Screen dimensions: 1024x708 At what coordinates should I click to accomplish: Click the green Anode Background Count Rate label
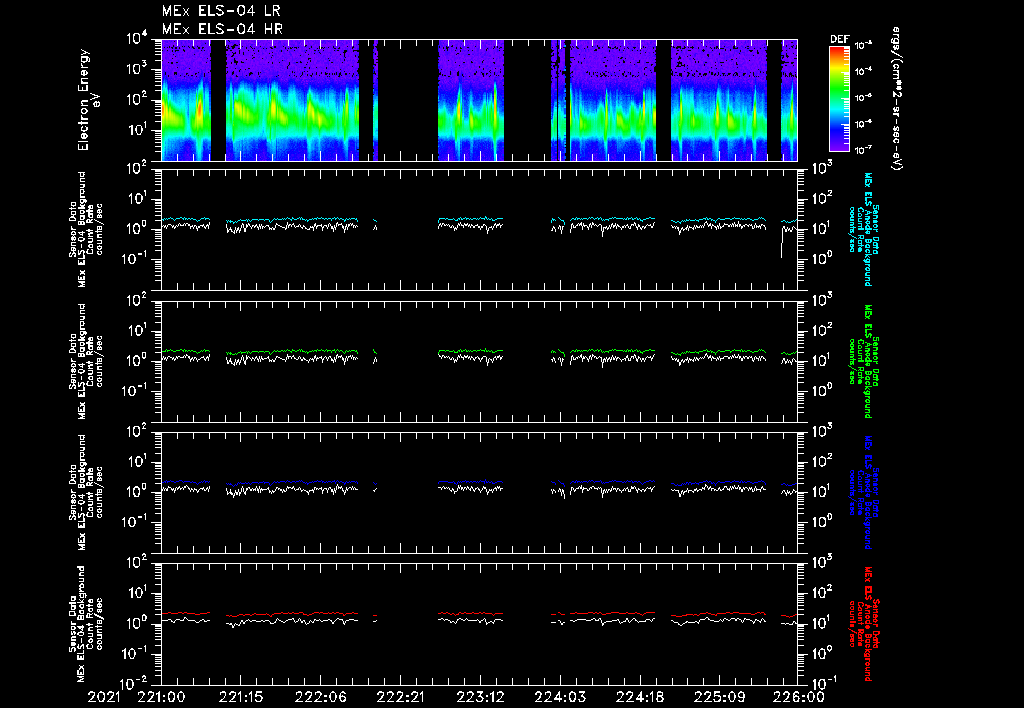click(x=863, y=361)
